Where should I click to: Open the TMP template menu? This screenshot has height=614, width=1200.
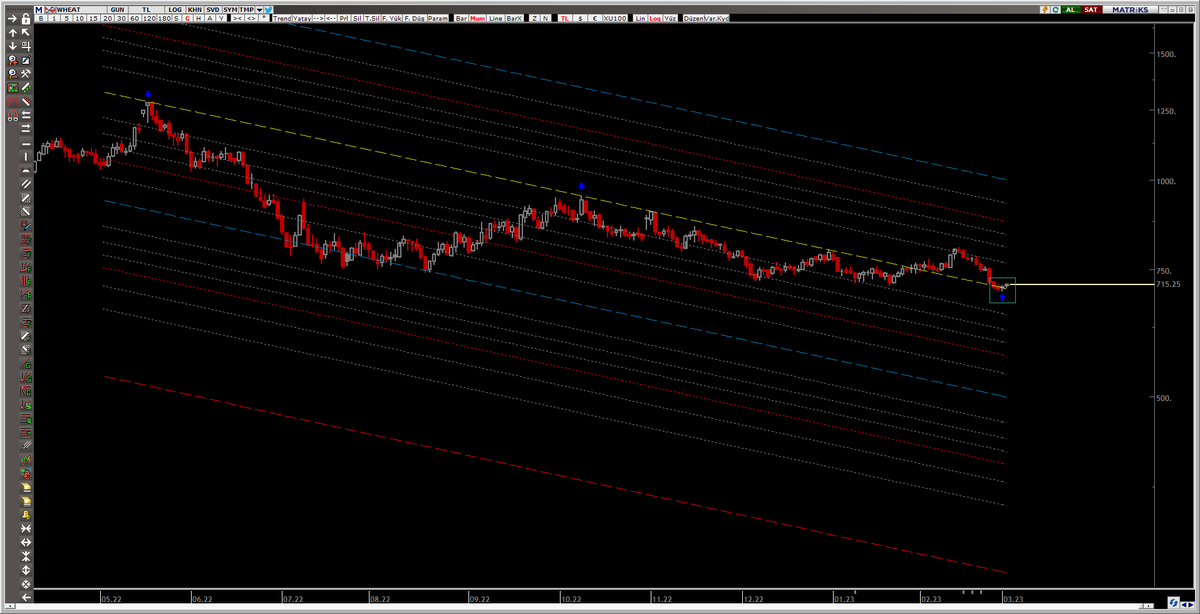point(246,10)
